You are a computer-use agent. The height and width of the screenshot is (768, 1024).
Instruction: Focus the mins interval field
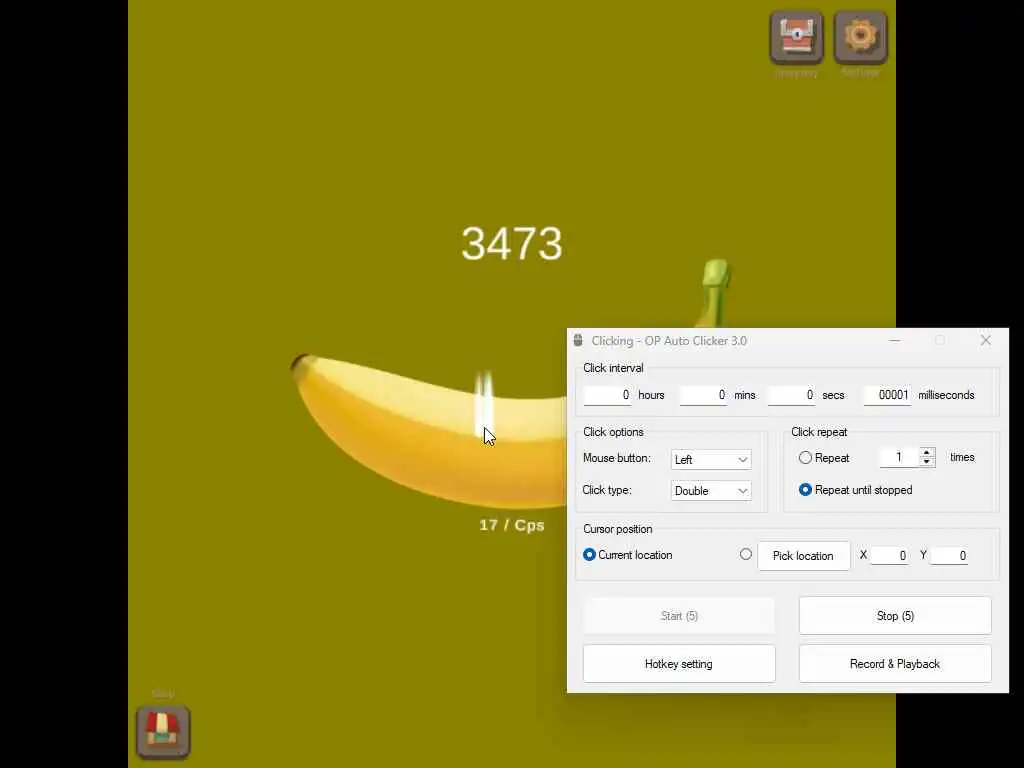[703, 395]
